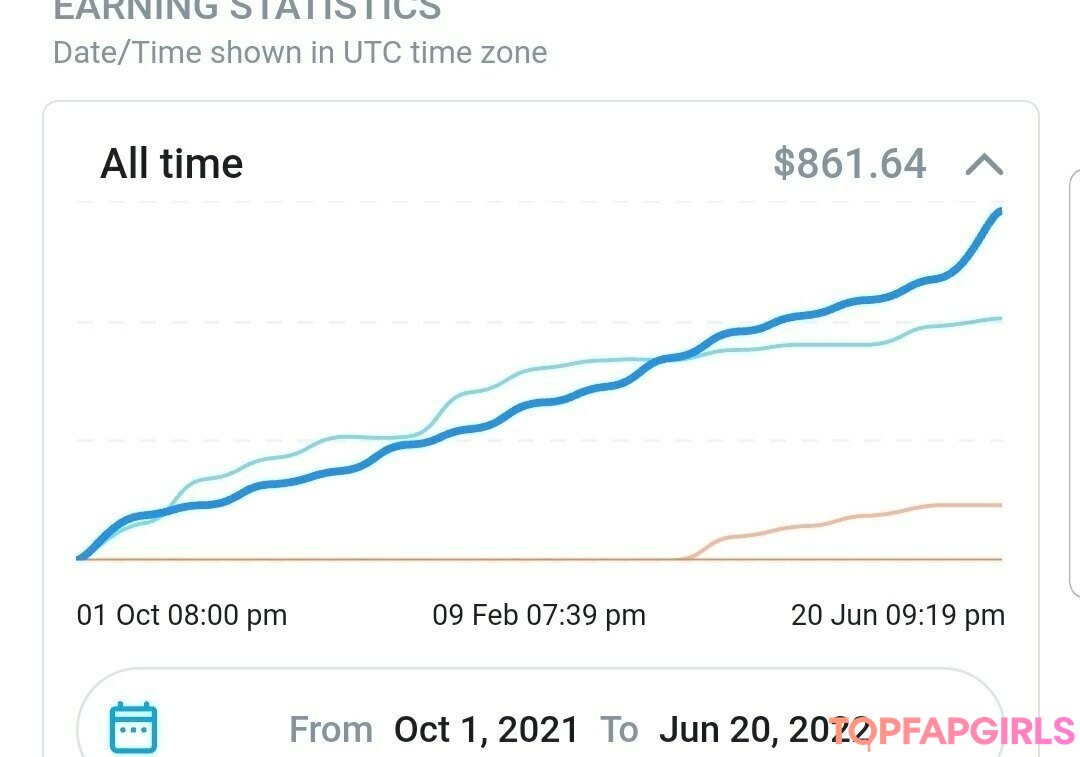Viewport: 1080px width, 757px height.
Task: Click the $861.64 total earnings amount
Action: pyautogui.click(x=850, y=164)
